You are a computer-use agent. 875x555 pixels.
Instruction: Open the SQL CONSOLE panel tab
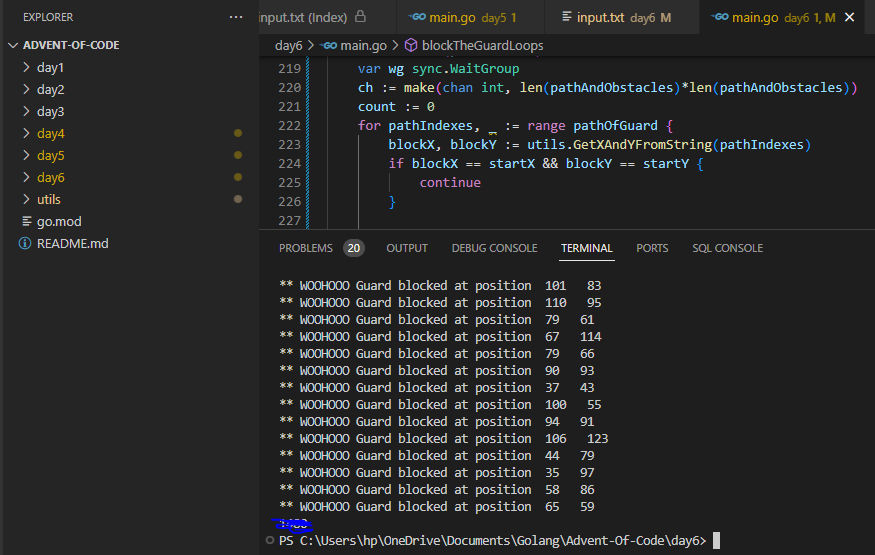pos(727,248)
